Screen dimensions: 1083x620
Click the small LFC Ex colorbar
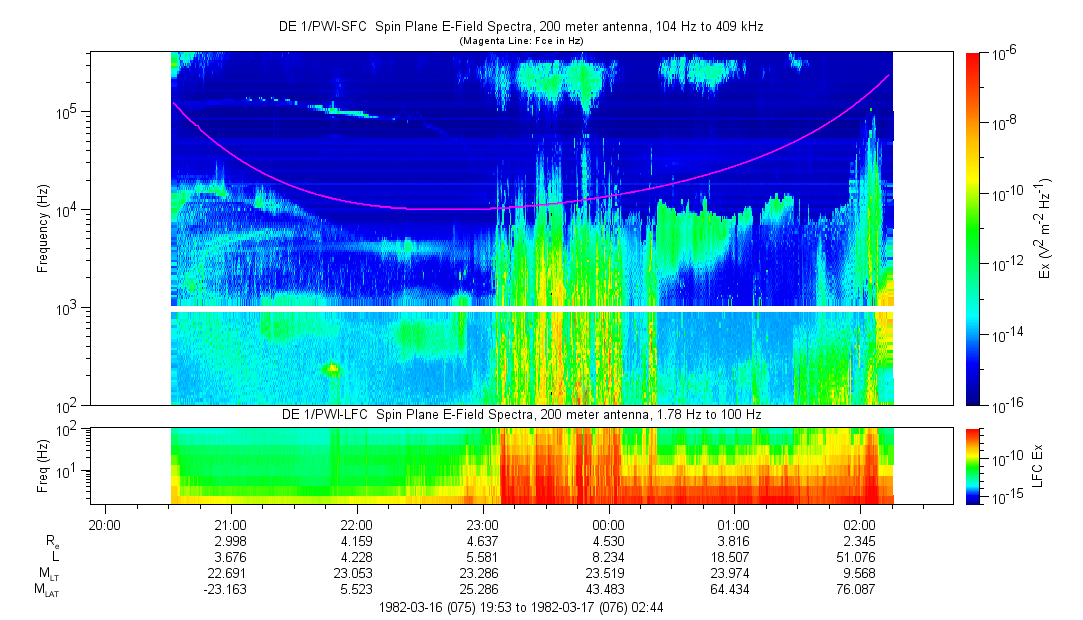[x=974, y=465]
